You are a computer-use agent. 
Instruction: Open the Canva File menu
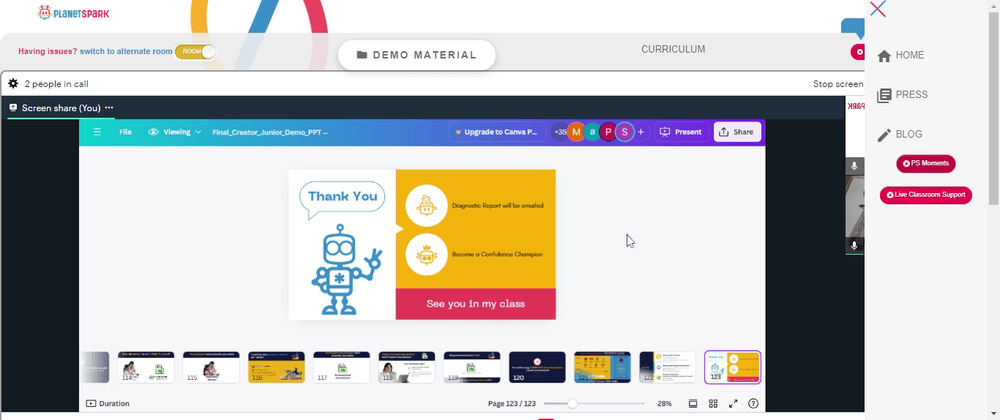(125, 132)
